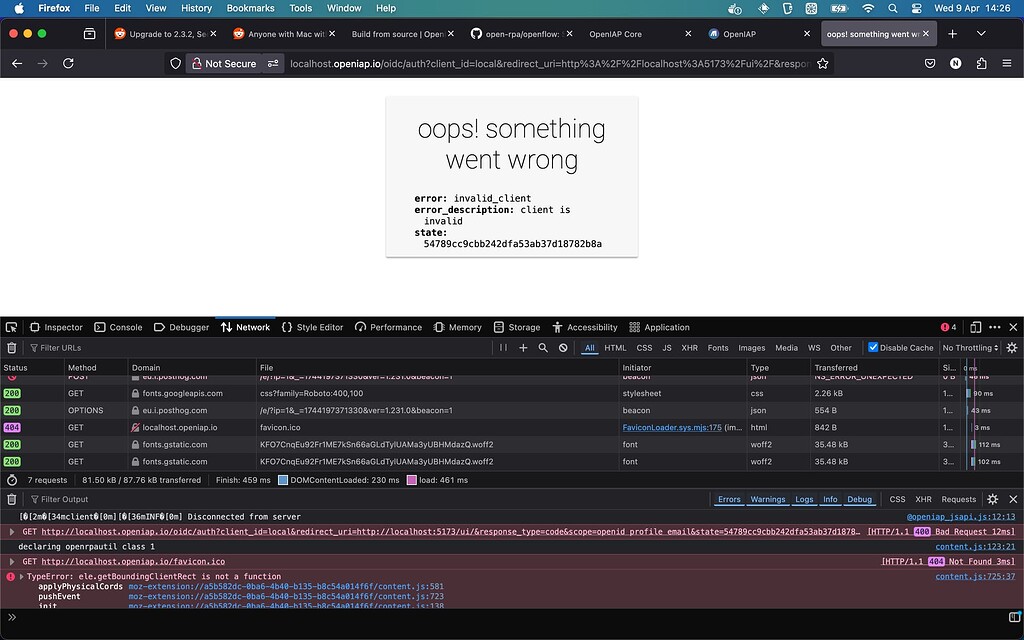This screenshot has height=640, width=1024.
Task: Open the network request search icon
Action: pyautogui.click(x=542, y=348)
